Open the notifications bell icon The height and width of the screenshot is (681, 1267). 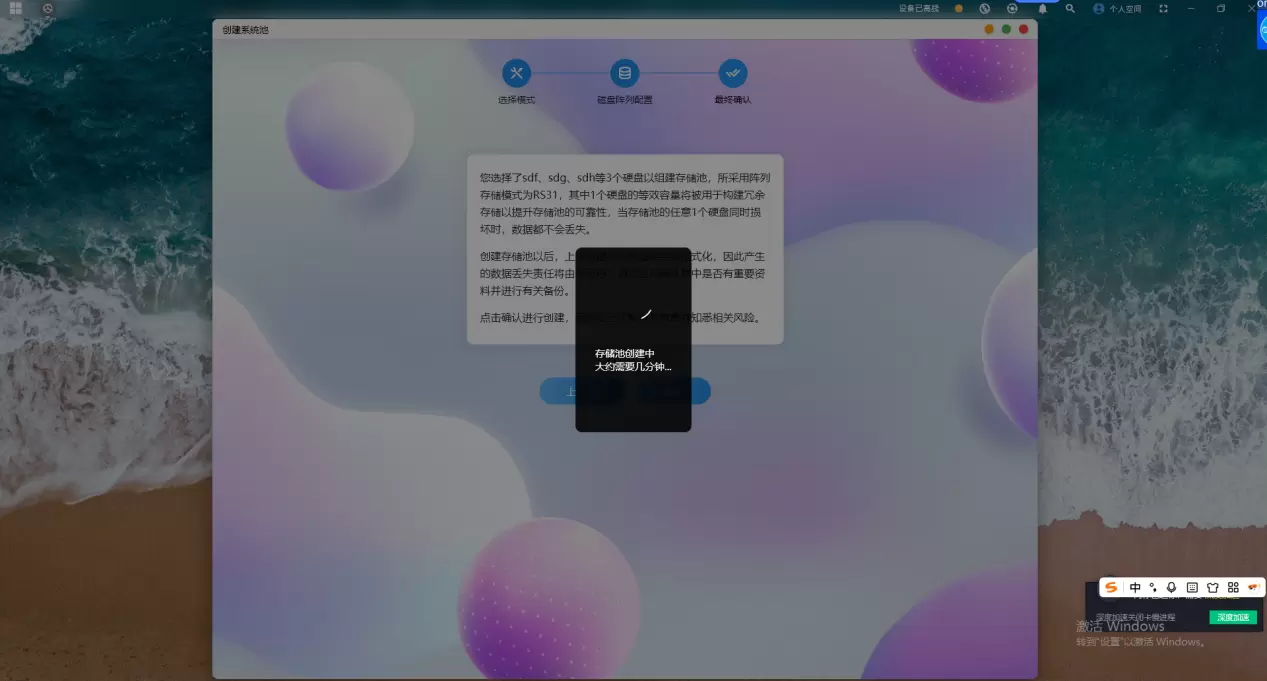click(x=1043, y=8)
